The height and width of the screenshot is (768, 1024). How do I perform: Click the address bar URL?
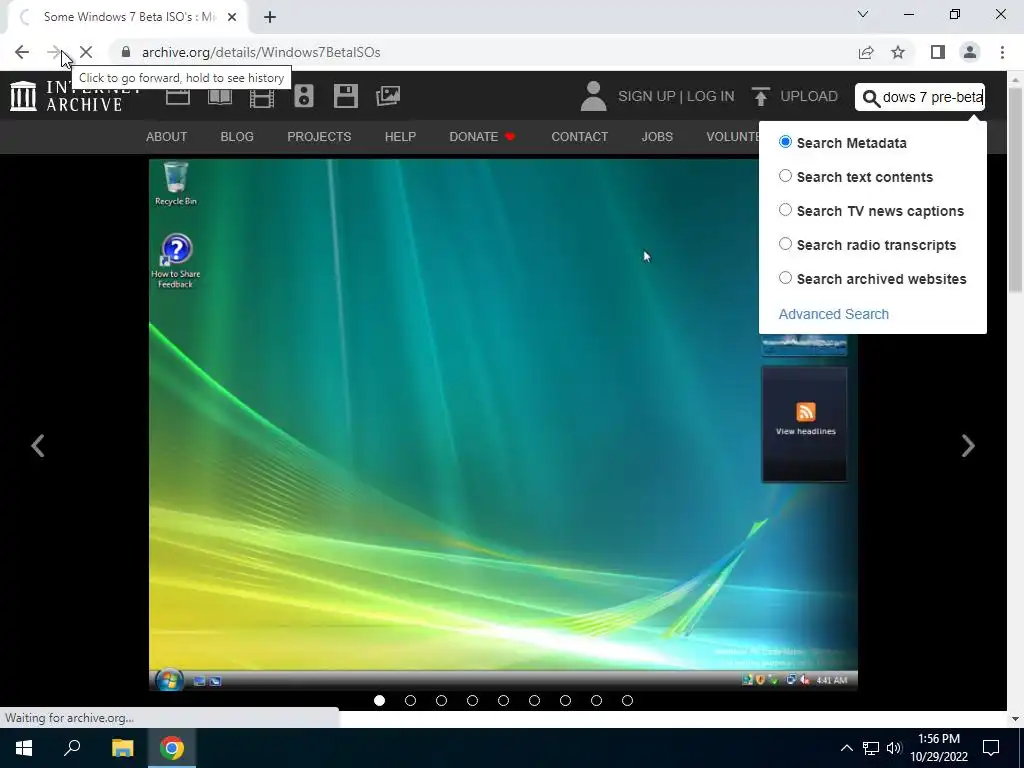pyautogui.click(x=261, y=52)
